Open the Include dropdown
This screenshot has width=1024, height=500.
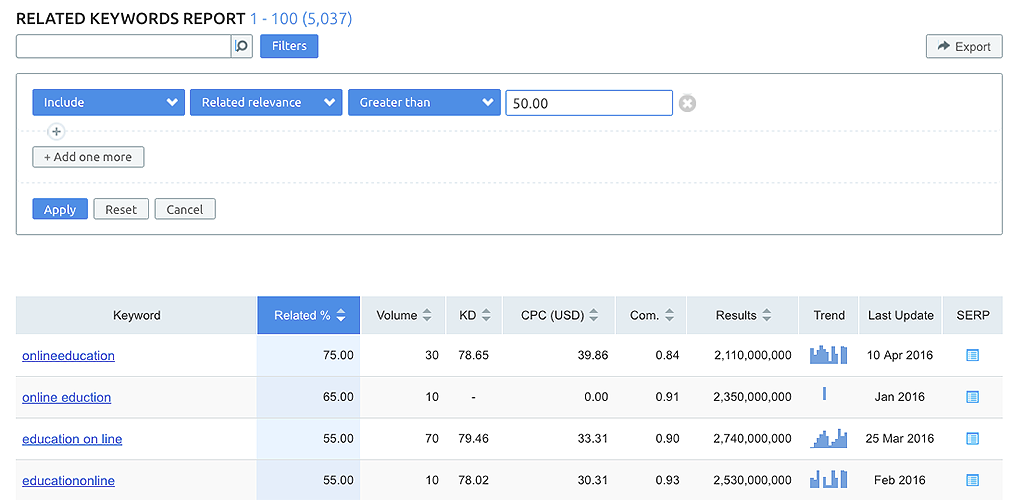pyautogui.click(x=108, y=103)
